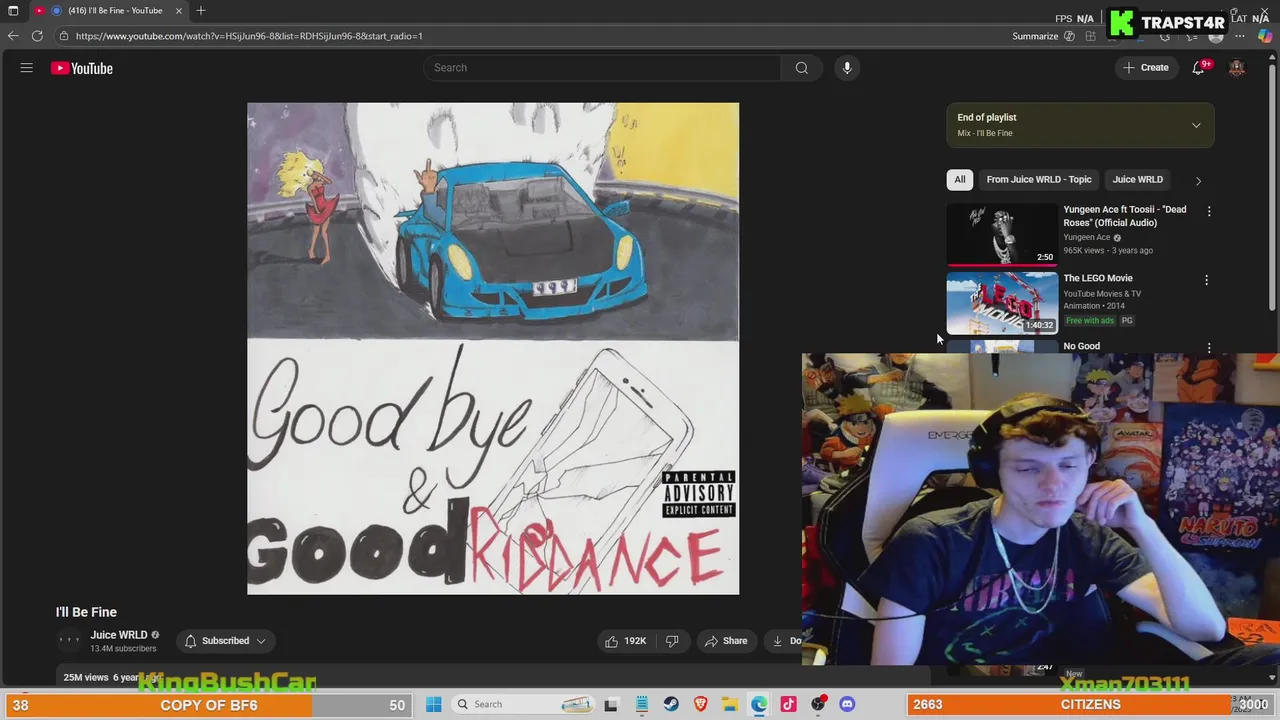Reload the page

tap(37, 36)
